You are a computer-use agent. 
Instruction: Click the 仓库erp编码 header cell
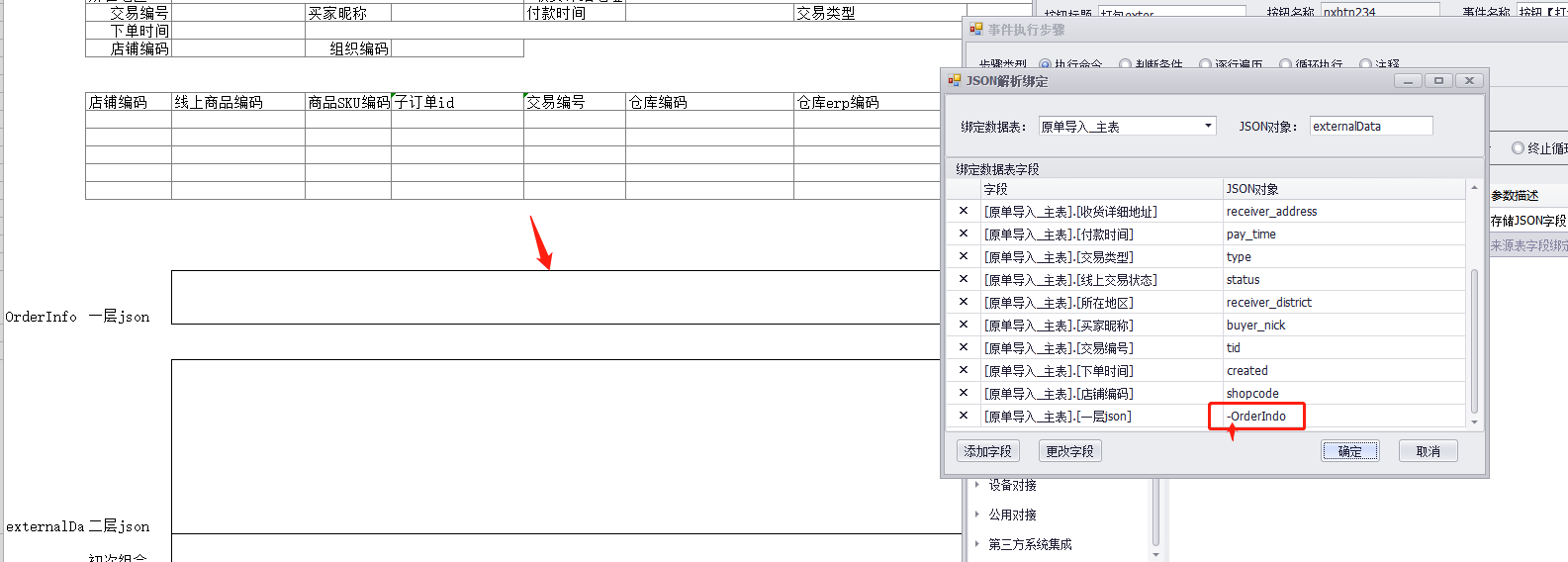(x=868, y=102)
